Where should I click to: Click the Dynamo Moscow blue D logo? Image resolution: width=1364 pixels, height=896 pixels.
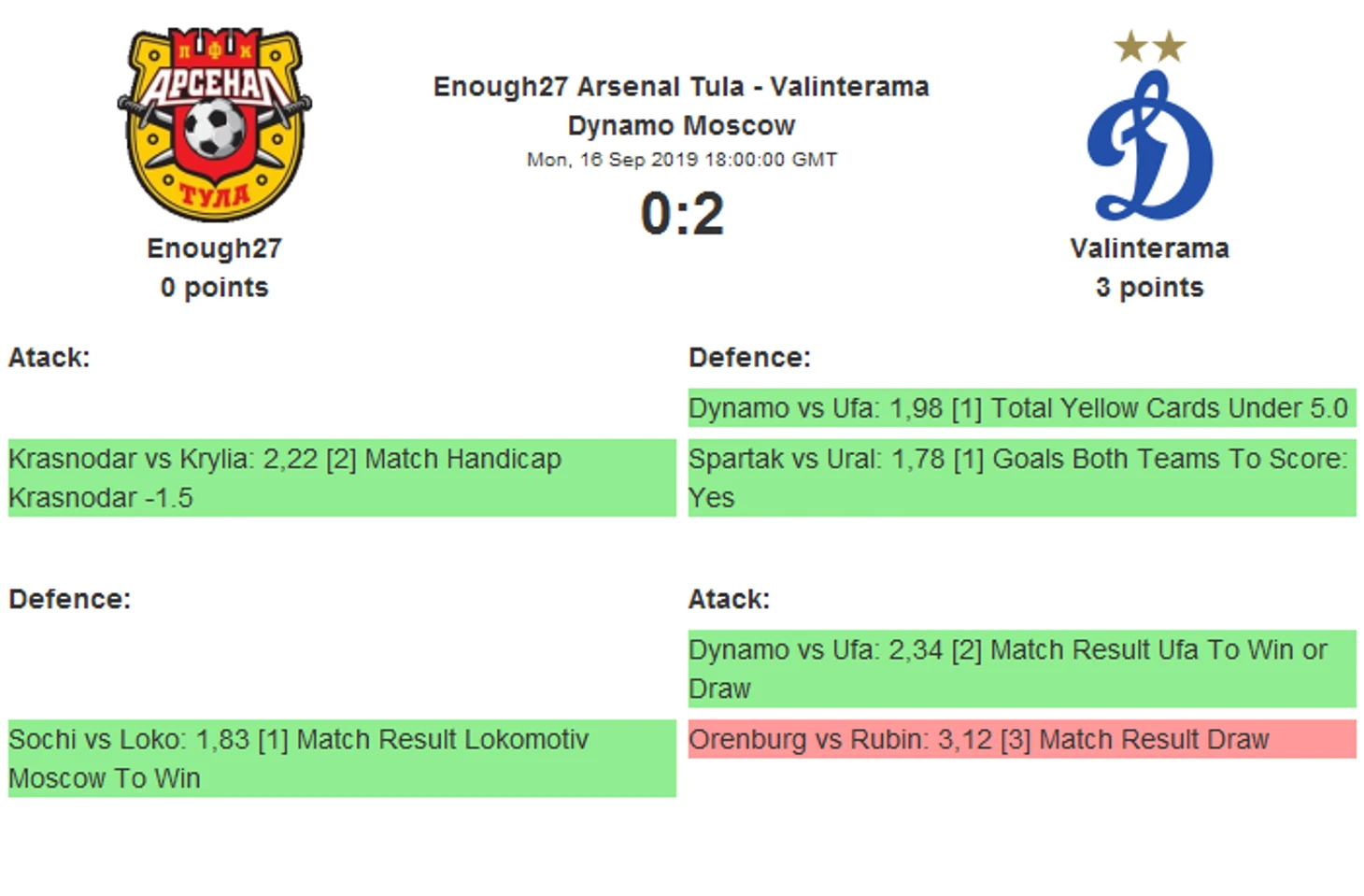pyautogui.click(x=1149, y=145)
